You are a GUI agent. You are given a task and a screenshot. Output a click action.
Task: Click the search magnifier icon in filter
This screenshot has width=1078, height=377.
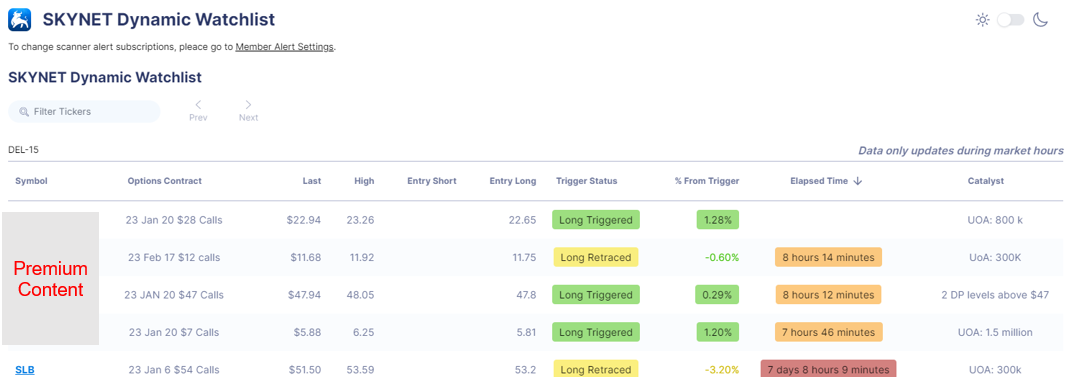coord(24,111)
